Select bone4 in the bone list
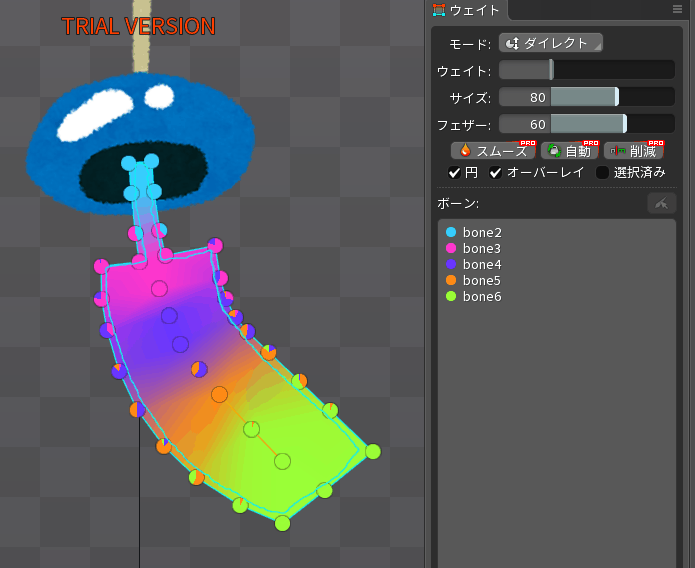This screenshot has height=568, width=695. (482, 264)
